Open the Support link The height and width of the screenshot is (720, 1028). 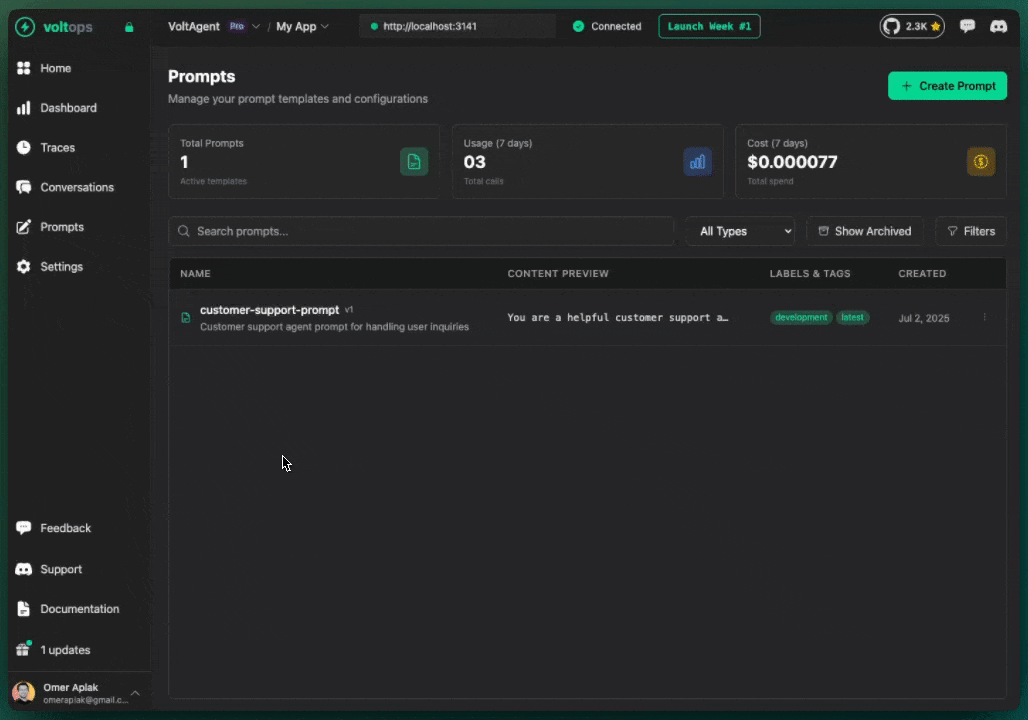(61, 569)
